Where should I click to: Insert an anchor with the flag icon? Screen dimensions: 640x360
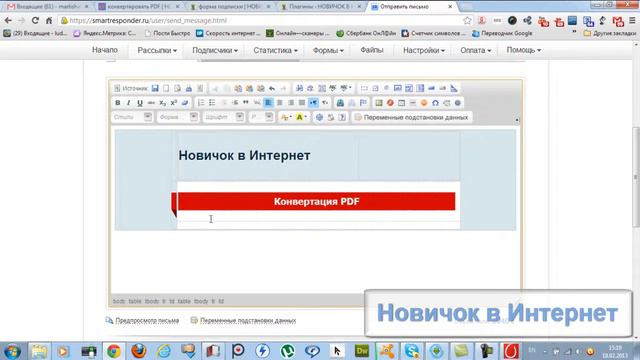pos(363,103)
